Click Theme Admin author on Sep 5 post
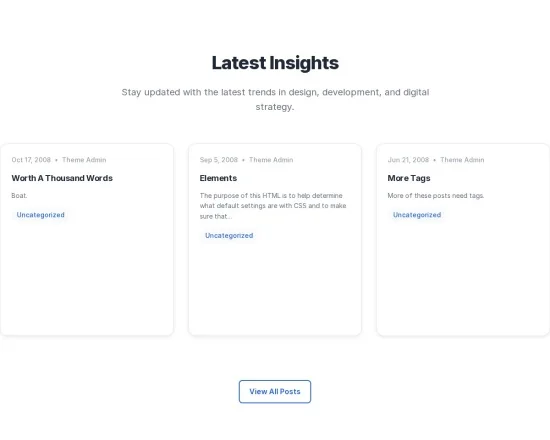This screenshot has width=550, height=440. [x=271, y=160]
